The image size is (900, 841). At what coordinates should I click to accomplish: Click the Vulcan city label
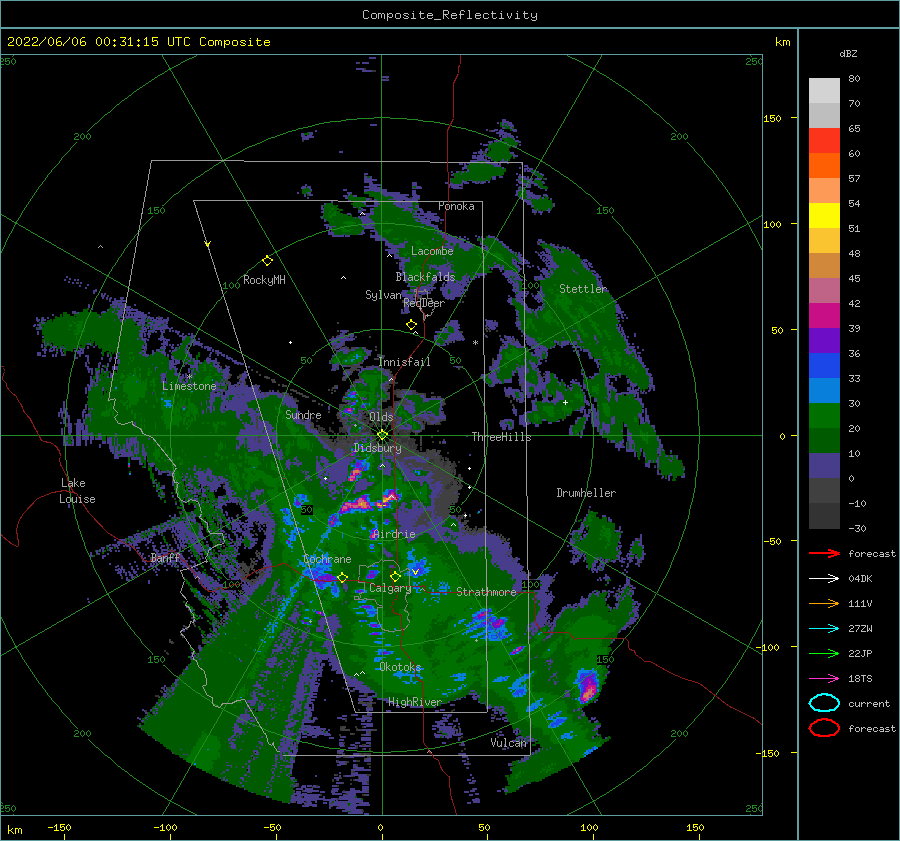[x=508, y=743]
